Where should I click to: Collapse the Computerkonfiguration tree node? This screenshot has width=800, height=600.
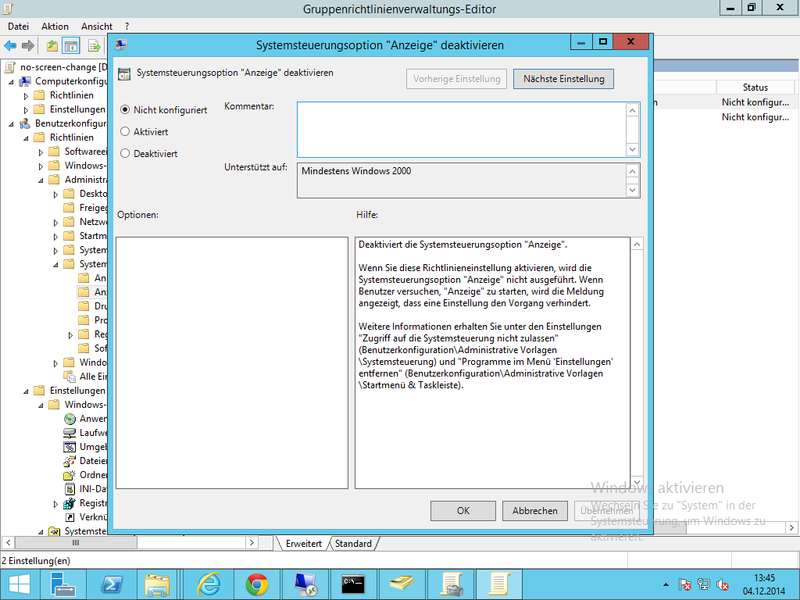coord(13,81)
